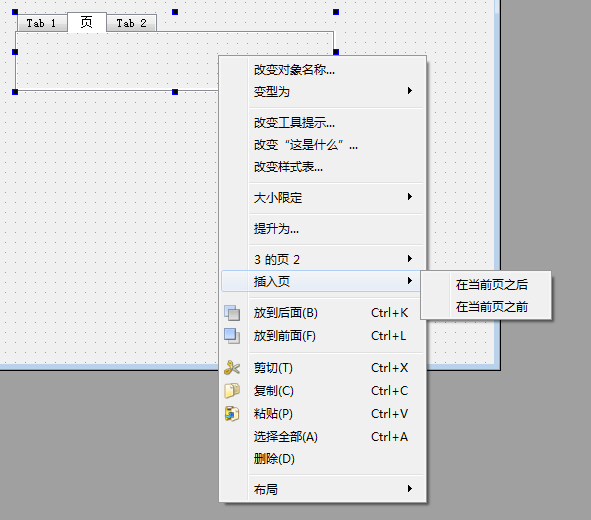Click the Ctrl+V shortcut text
Viewport: 591px width, 520px height.
(x=389, y=414)
